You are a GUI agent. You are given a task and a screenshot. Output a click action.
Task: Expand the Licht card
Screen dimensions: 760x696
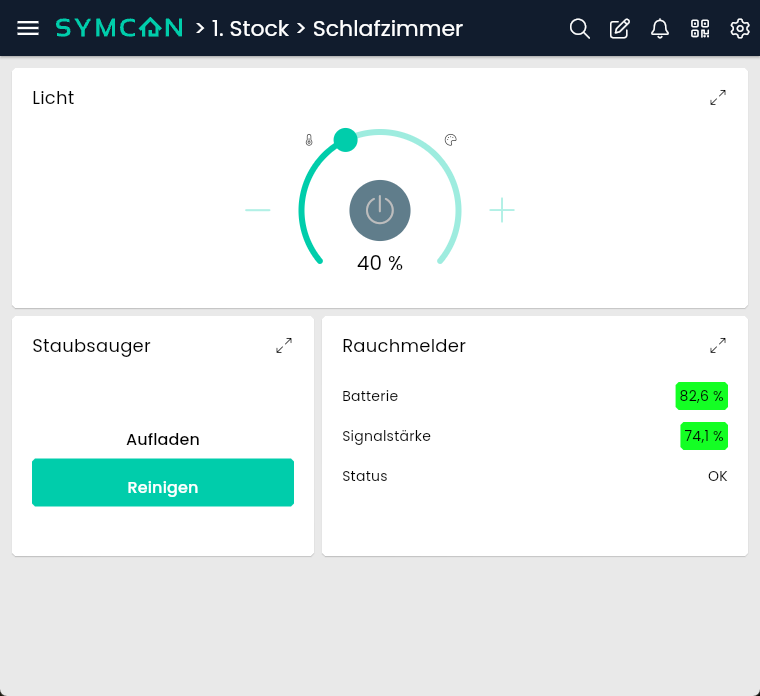718,97
